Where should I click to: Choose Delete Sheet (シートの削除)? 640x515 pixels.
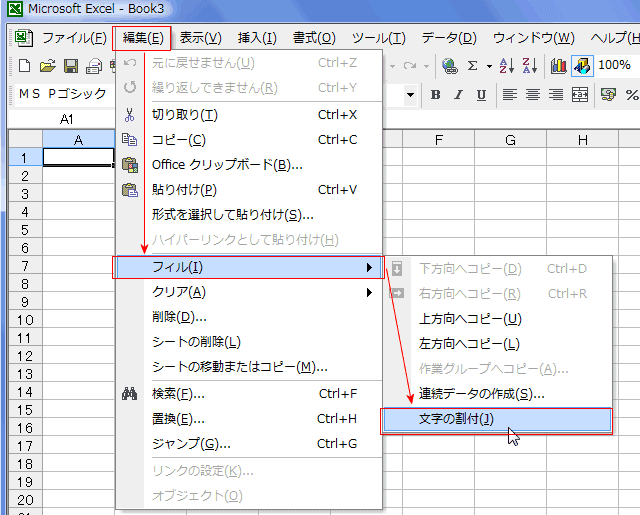click(249, 342)
